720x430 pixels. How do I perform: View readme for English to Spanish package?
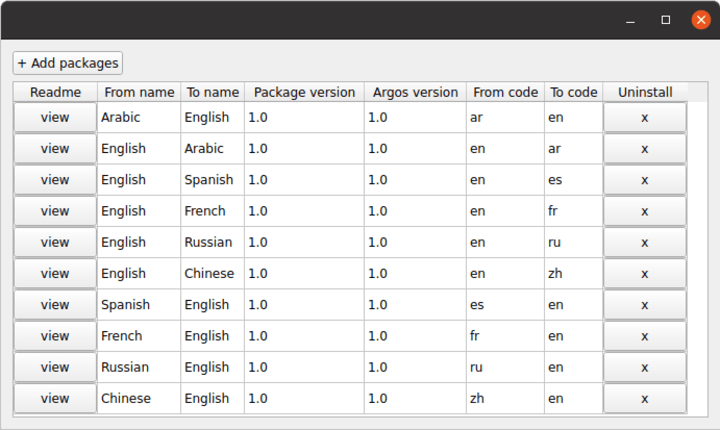55,180
